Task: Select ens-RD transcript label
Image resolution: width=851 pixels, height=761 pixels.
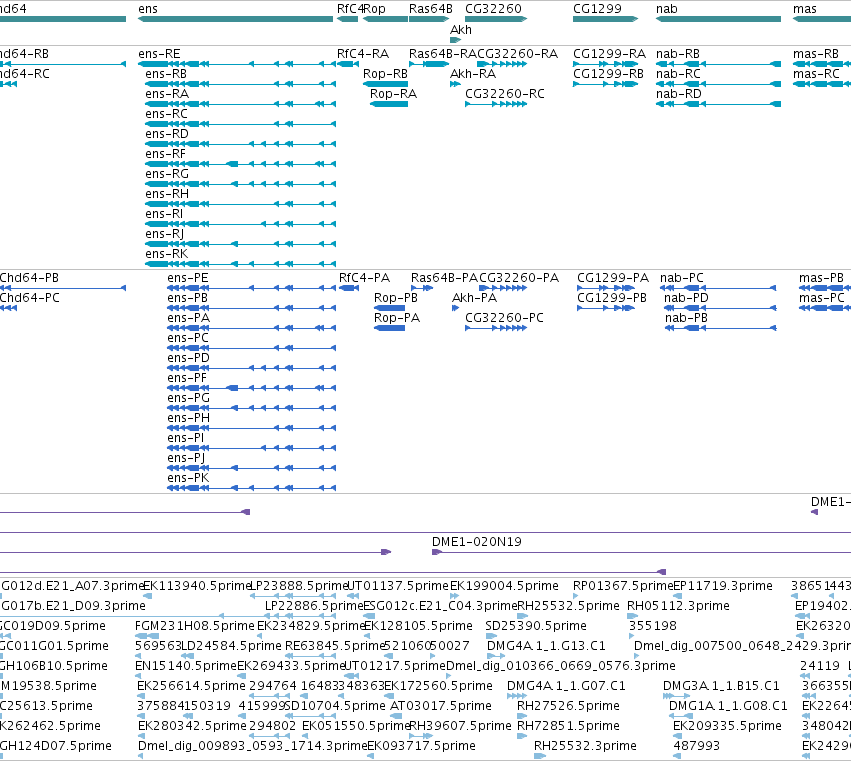Action: coord(167,134)
